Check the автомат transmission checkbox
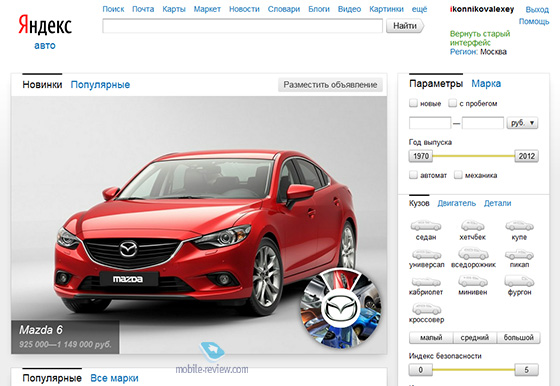Viewport: 560px width, 386px height. coord(413,175)
